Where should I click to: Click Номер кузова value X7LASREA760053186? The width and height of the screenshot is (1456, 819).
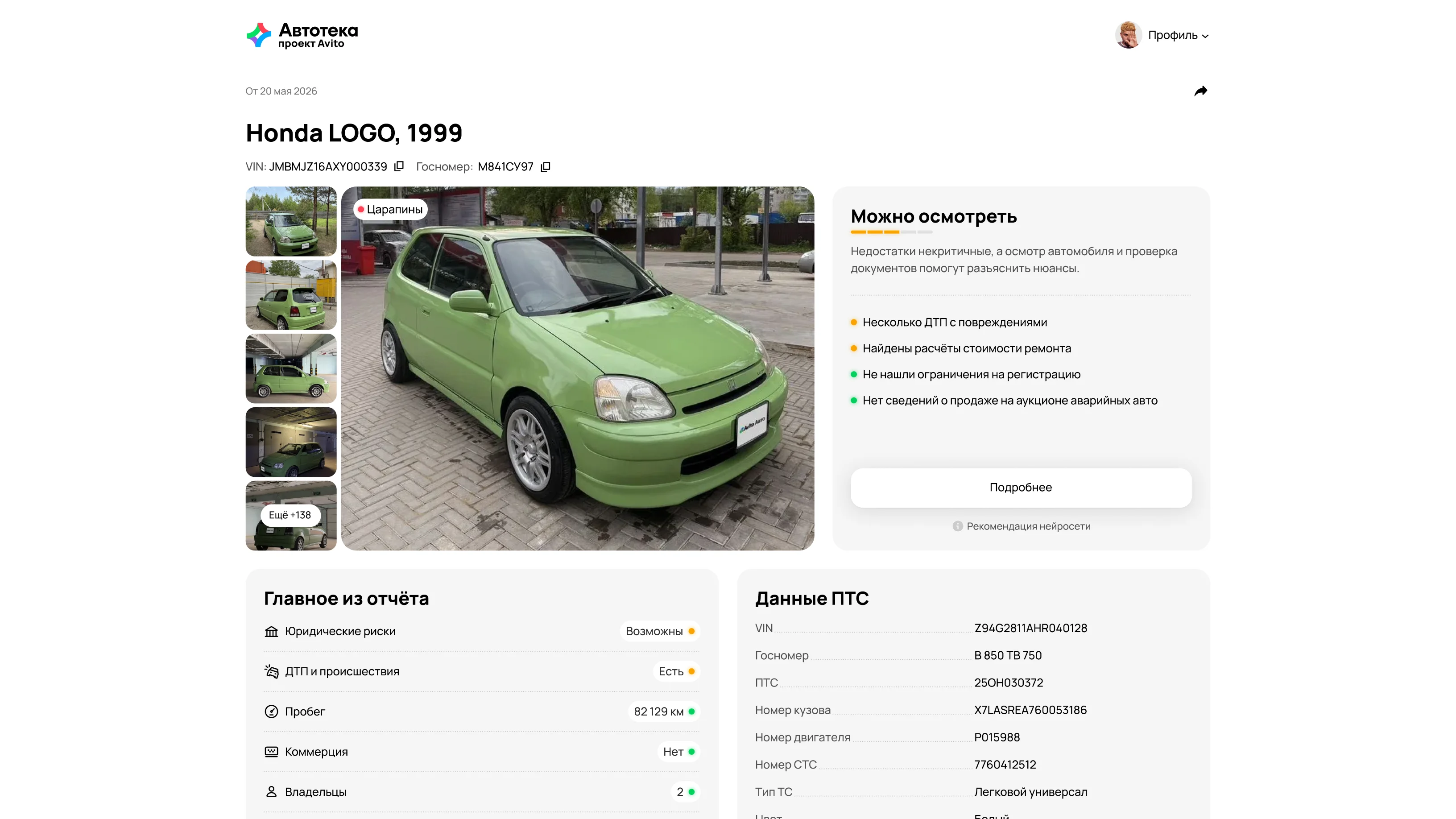1030,710
